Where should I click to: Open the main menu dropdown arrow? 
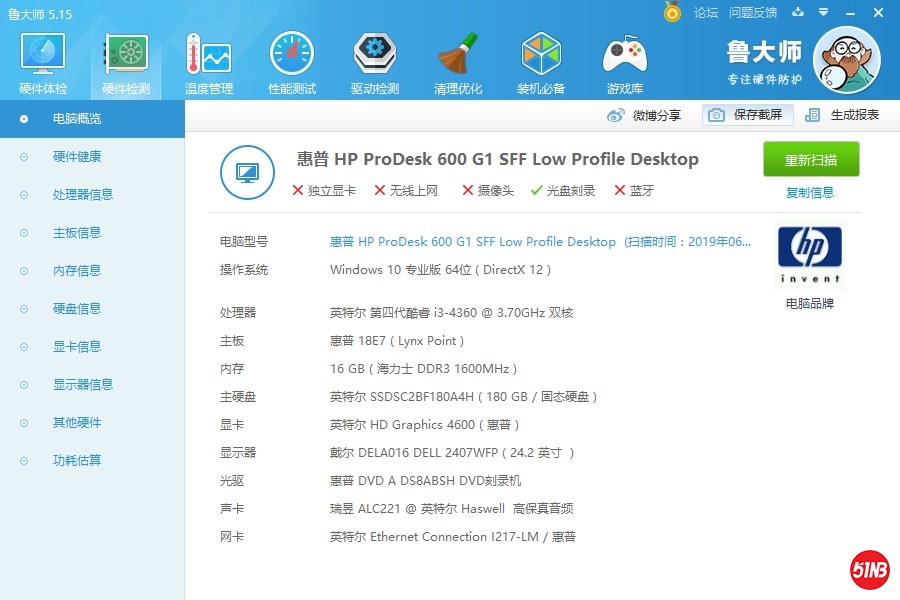pyautogui.click(x=824, y=12)
